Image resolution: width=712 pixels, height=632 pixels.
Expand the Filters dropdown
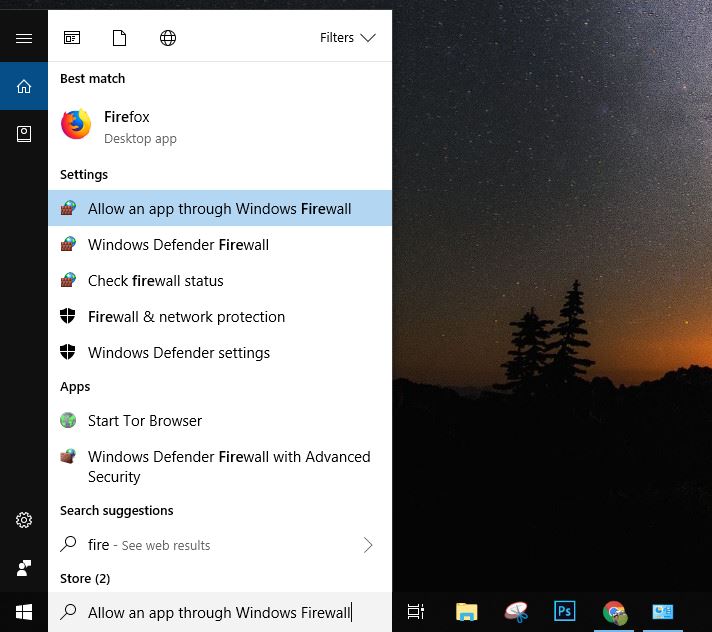pyautogui.click(x=347, y=38)
